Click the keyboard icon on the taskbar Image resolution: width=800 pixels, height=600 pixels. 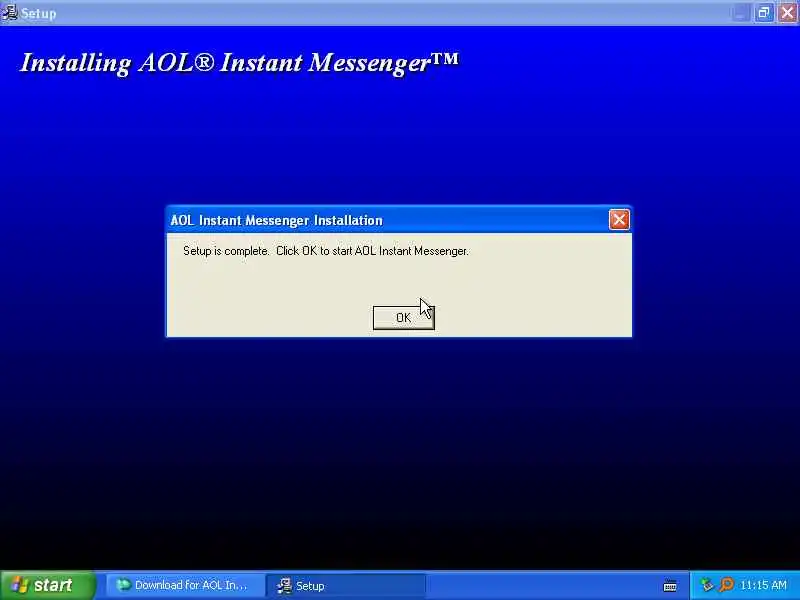670,586
